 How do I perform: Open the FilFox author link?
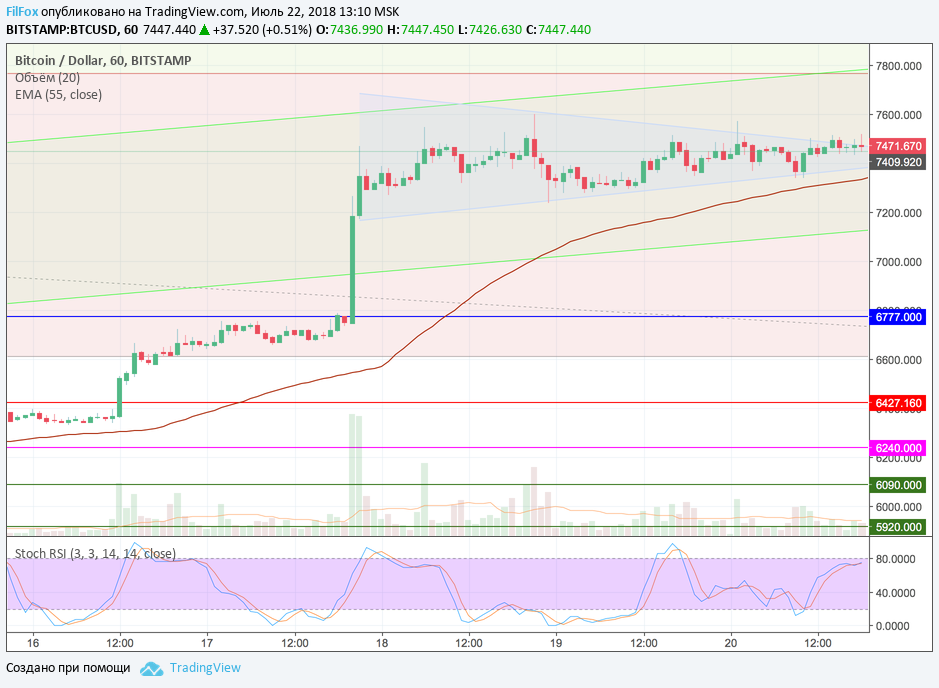(22, 11)
